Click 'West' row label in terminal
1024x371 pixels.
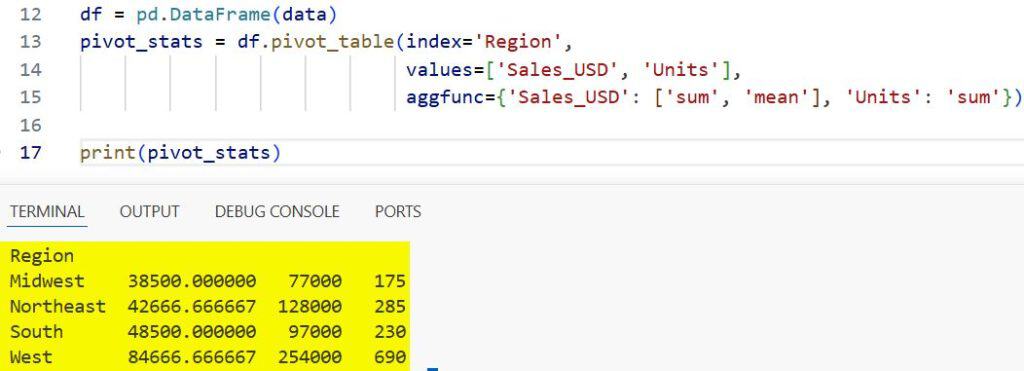coord(31,357)
